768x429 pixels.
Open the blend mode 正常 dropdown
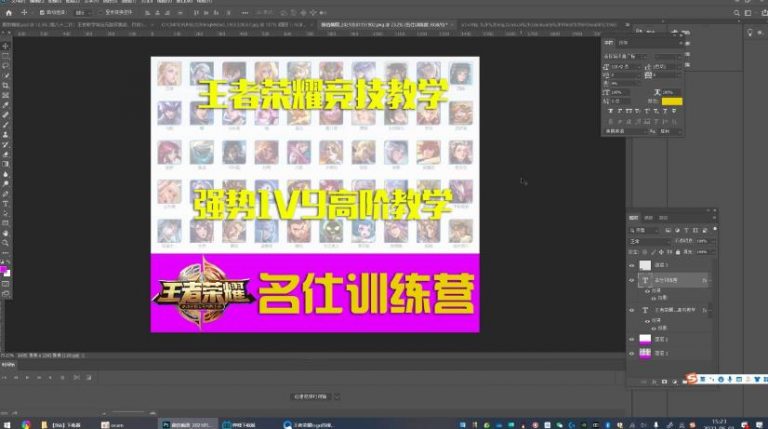(649, 241)
